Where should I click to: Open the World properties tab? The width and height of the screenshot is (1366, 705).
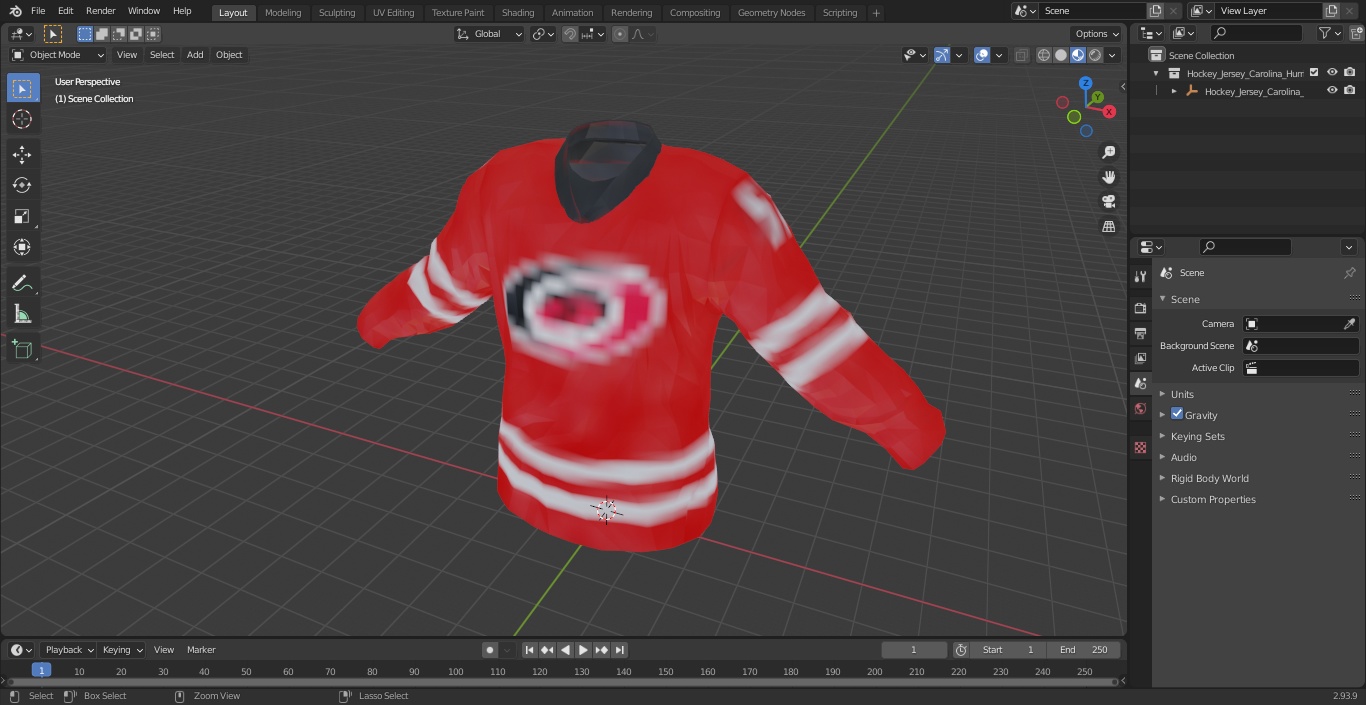1140,408
